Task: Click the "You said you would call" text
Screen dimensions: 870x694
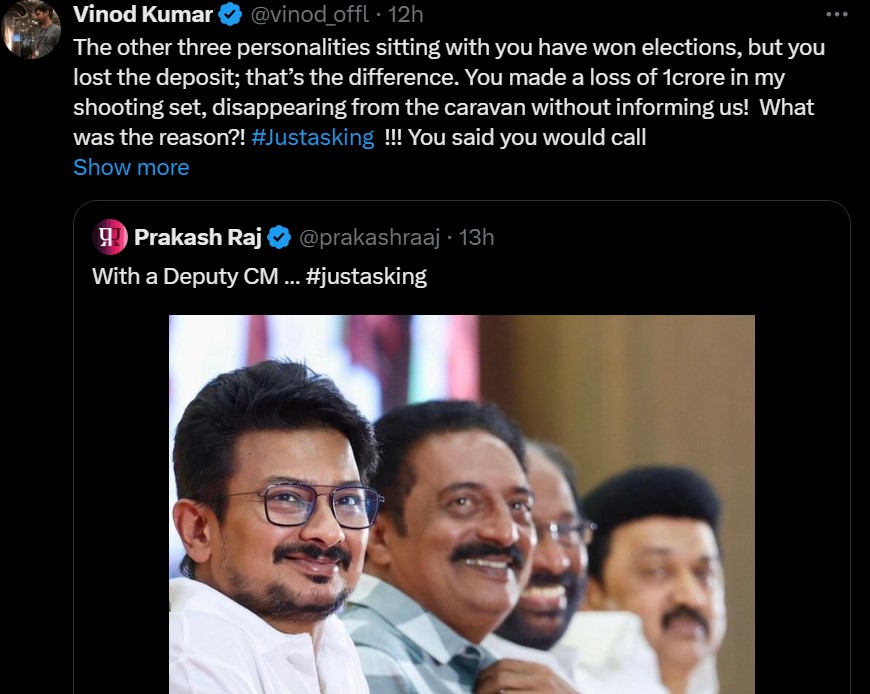Action: click(527, 137)
